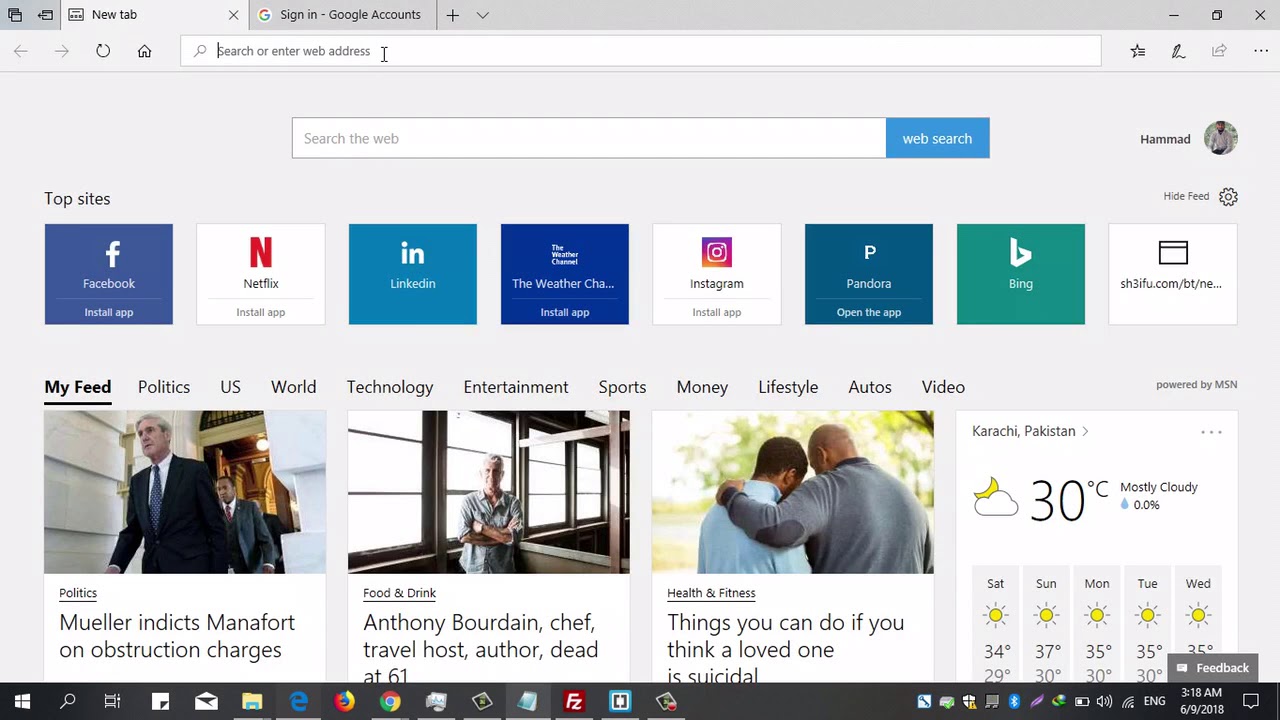Screen dimensions: 1280x720
Task: Open the Mail app in taskbar
Action: (206, 702)
